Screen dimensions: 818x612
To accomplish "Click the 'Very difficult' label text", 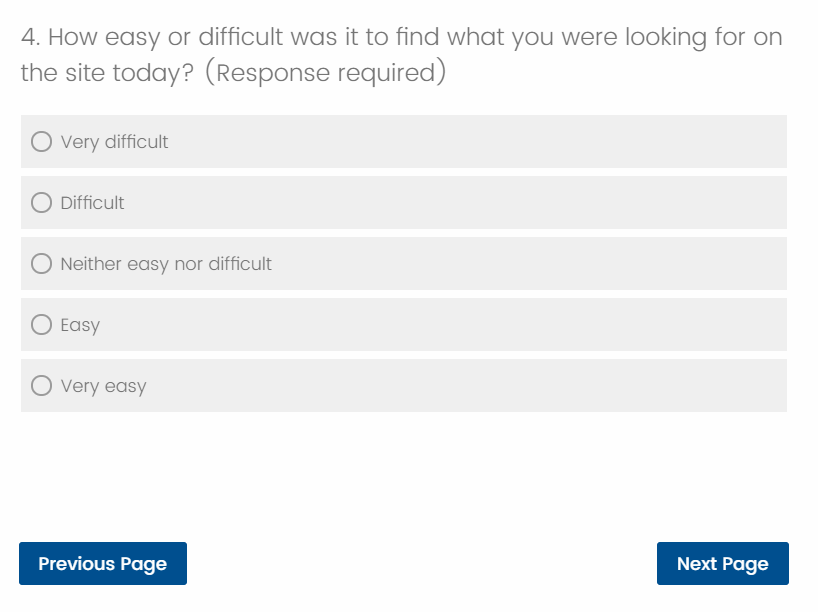I will click(114, 142).
